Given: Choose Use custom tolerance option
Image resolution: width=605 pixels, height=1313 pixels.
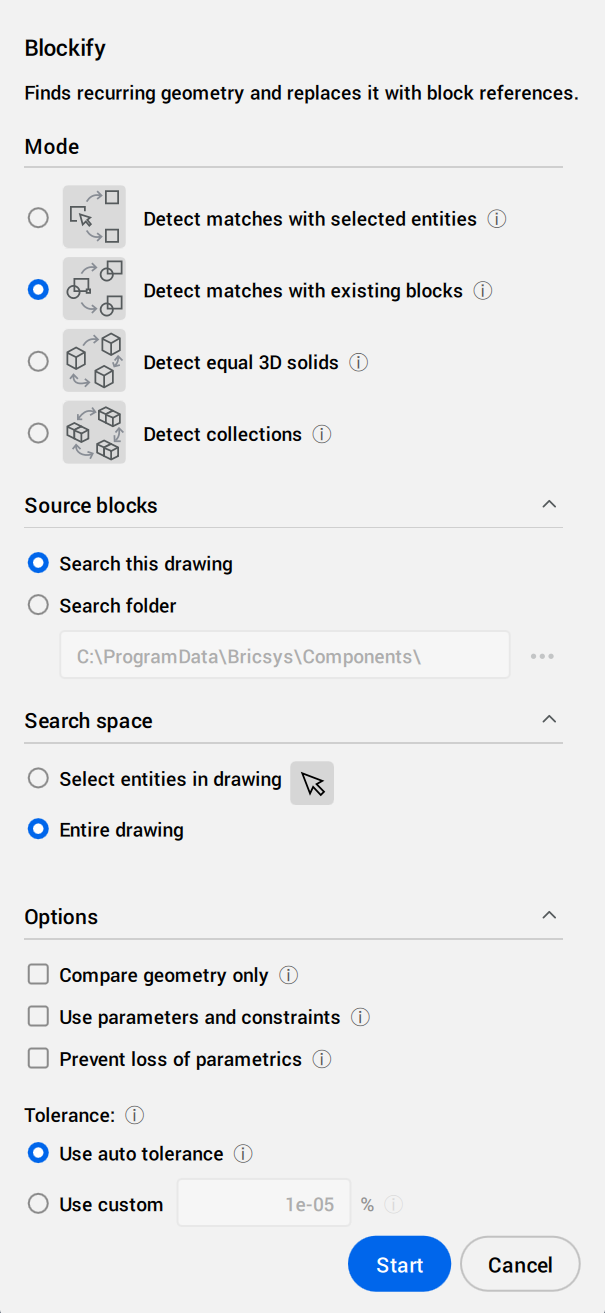Looking at the screenshot, I should pyautogui.click(x=38, y=1204).
